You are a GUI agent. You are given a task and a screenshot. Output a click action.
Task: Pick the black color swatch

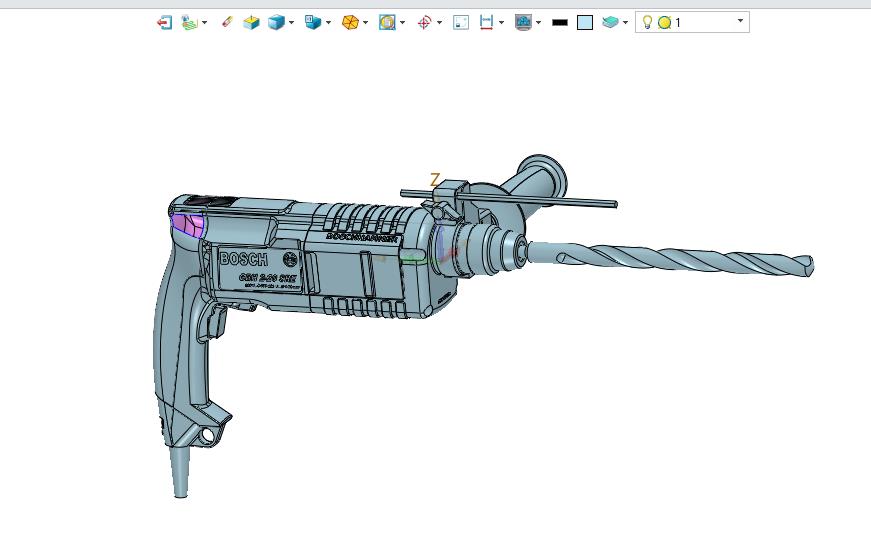click(x=560, y=23)
